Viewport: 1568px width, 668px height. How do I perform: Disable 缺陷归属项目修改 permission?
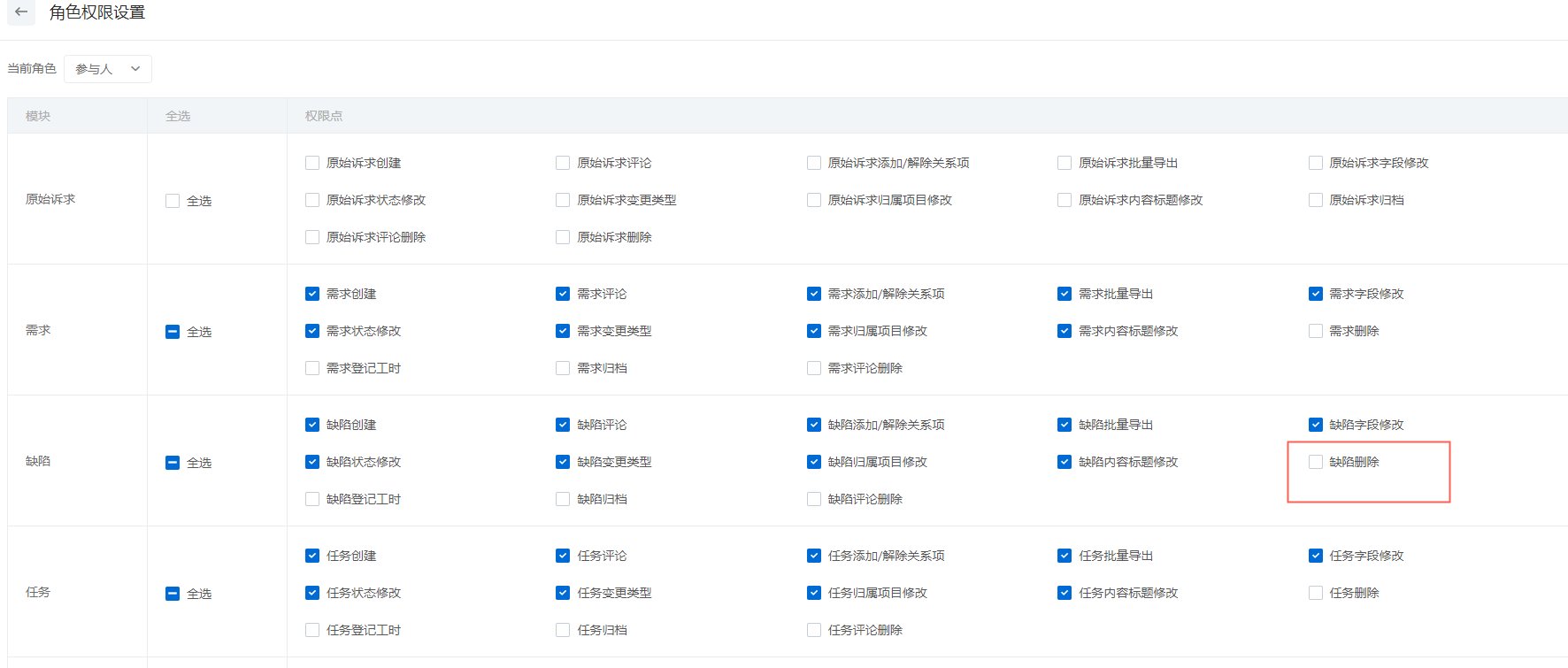coord(814,462)
